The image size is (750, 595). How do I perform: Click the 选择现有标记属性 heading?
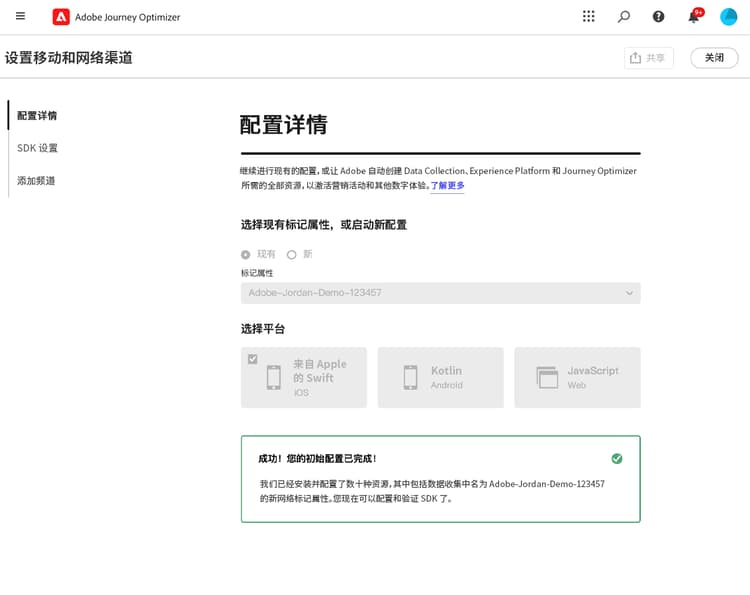pos(324,225)
